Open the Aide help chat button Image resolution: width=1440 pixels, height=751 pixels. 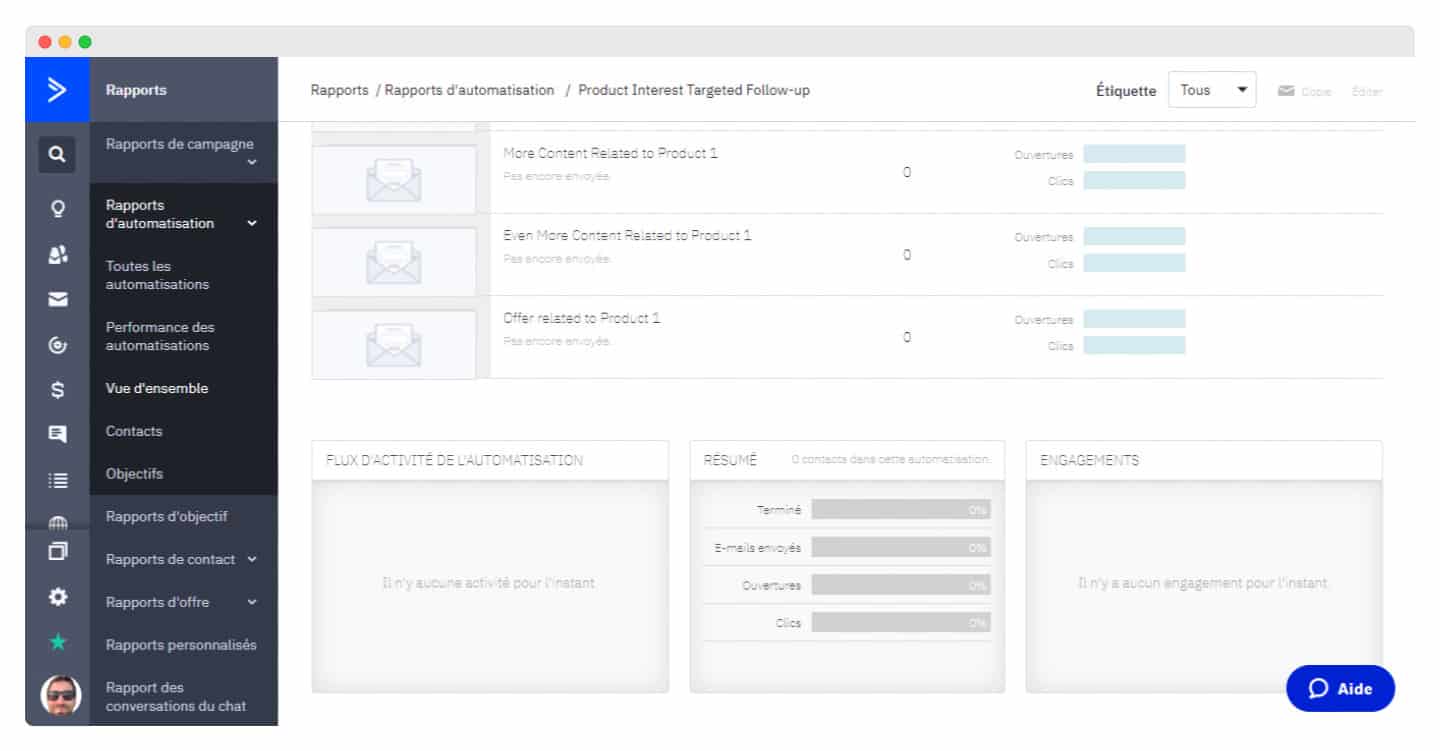[x=1340, y=688]
